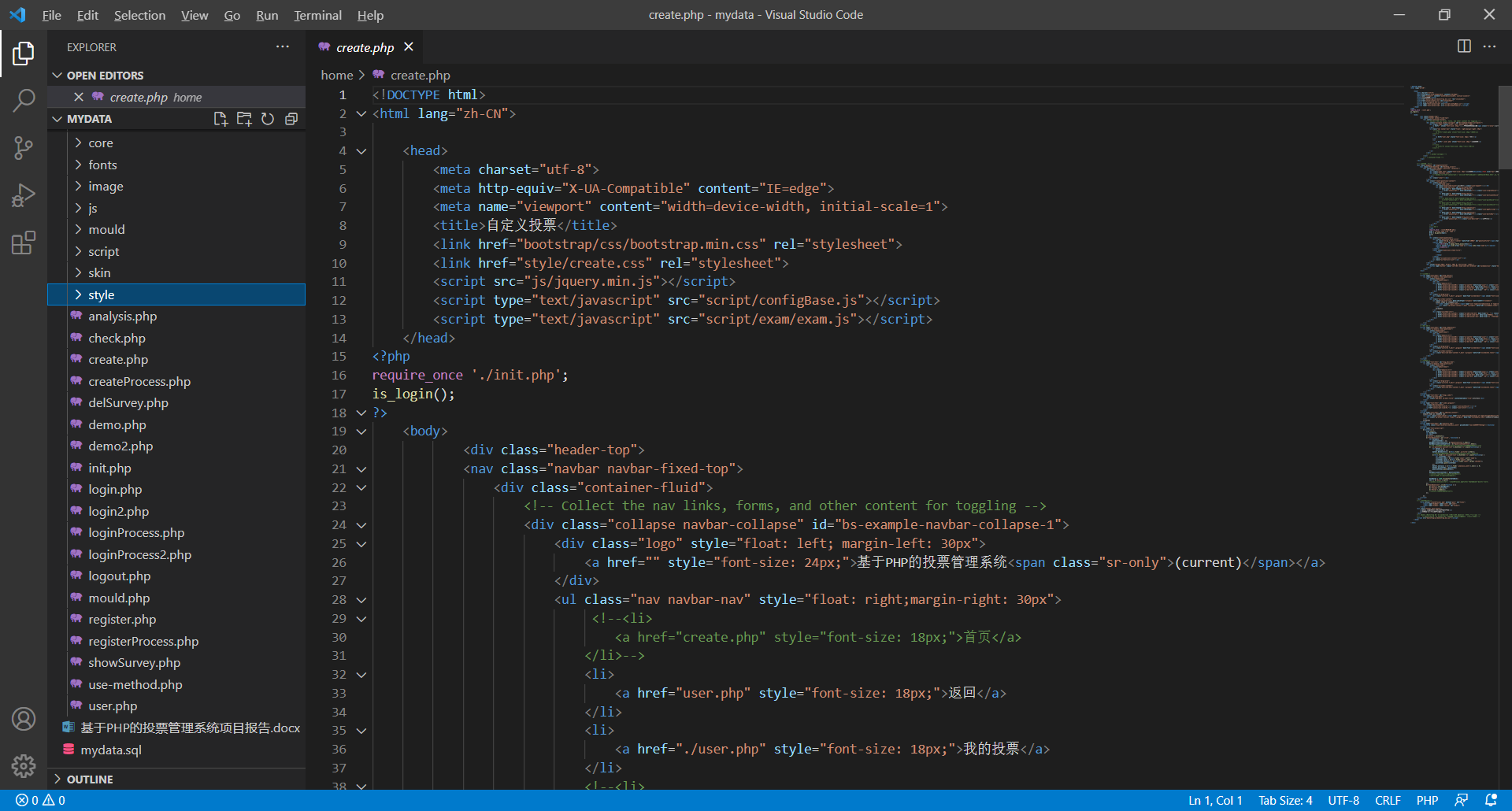Click Ln 1, Col 1 in status bar
Screen dimensions: 1512x811
point(1214,800)
